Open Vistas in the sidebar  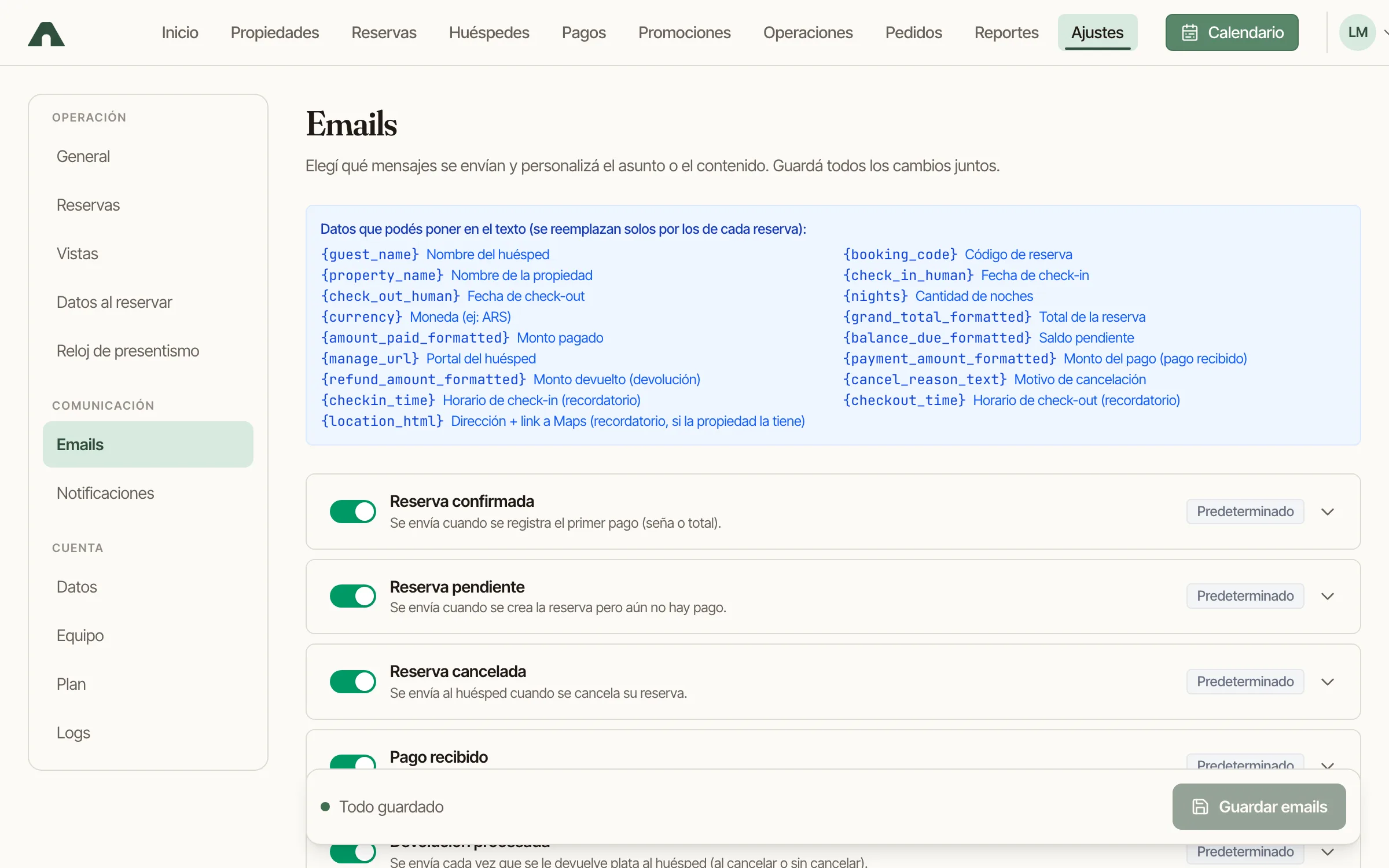148,253
